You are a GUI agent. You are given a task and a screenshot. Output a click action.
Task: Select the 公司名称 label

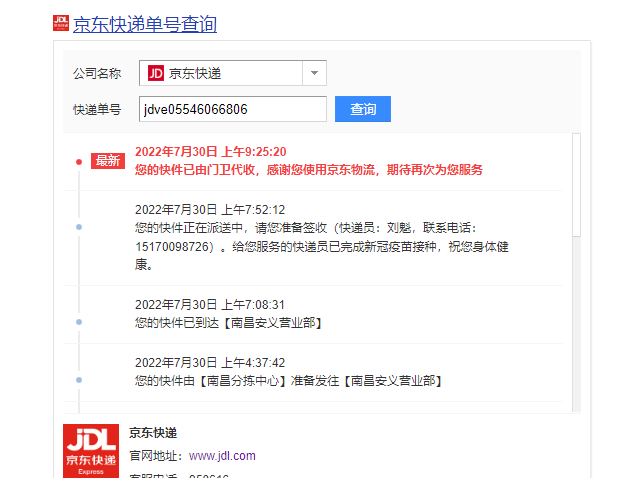97,74
